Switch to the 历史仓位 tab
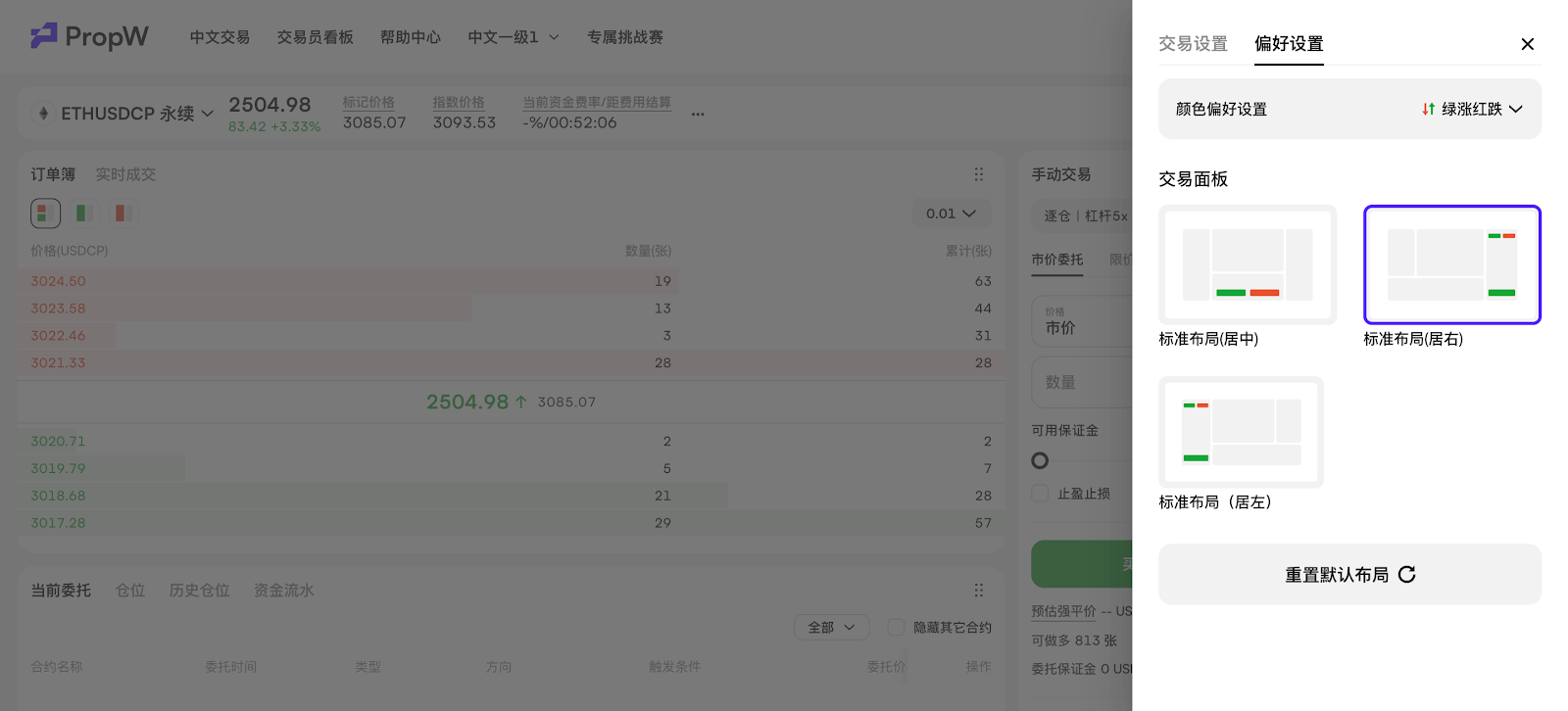Viewport: 1568px width, 711px height. coord(199,591)
